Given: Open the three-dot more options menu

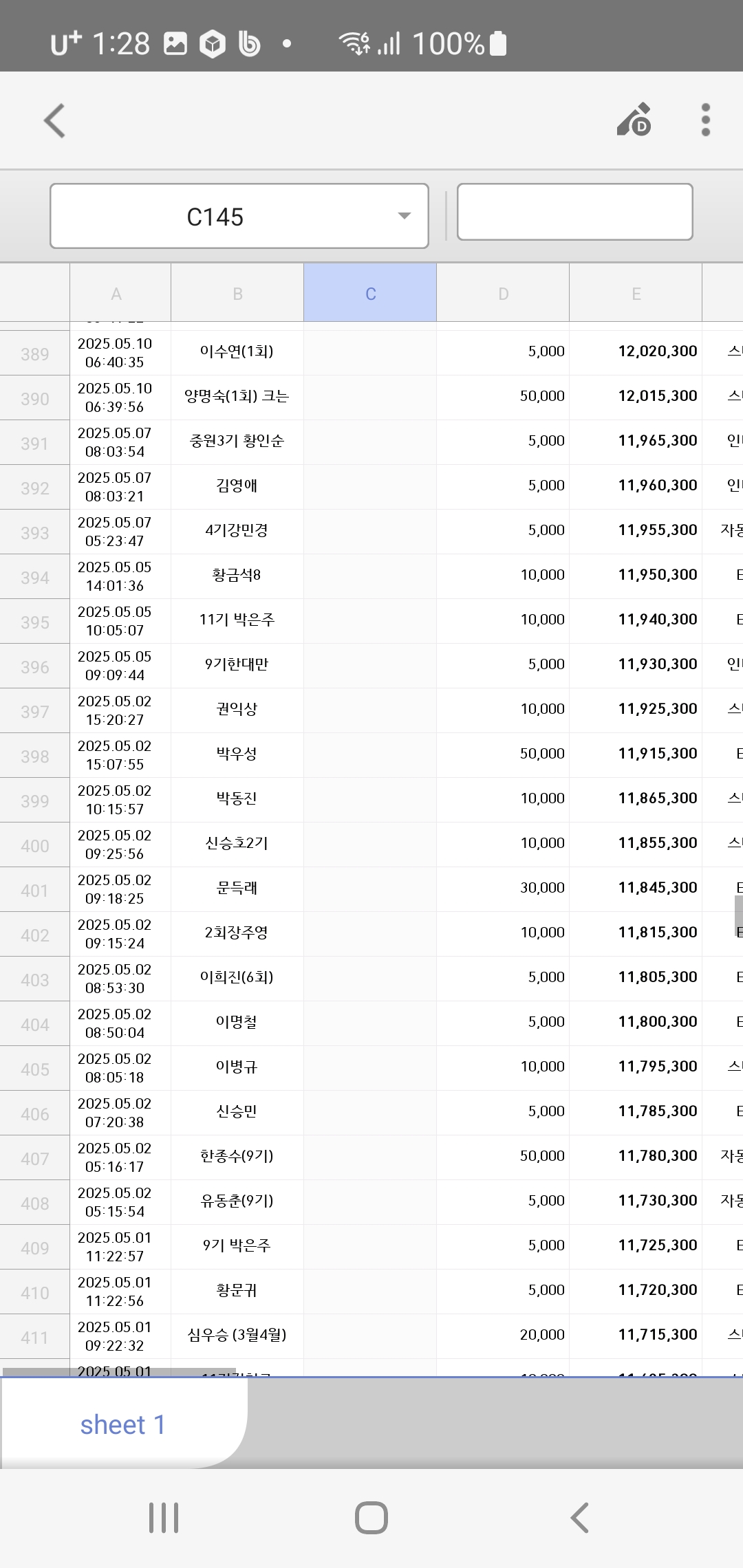Looking at the screenshot, I should (705, 120).
